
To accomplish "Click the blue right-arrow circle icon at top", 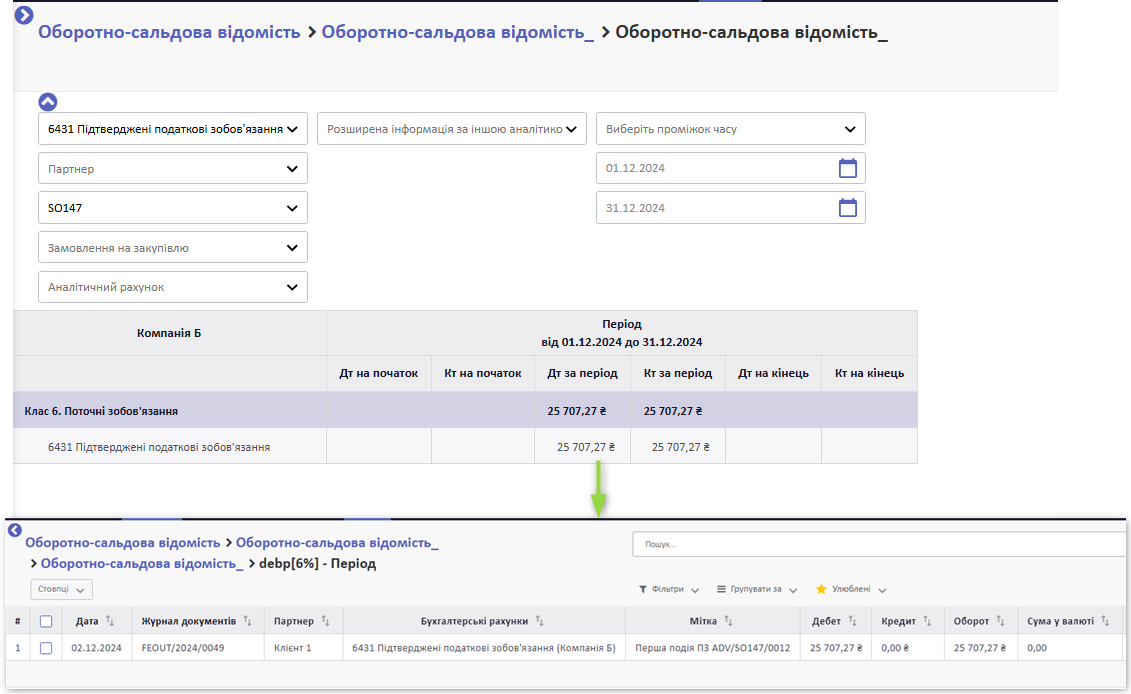I will click(24, 14).
